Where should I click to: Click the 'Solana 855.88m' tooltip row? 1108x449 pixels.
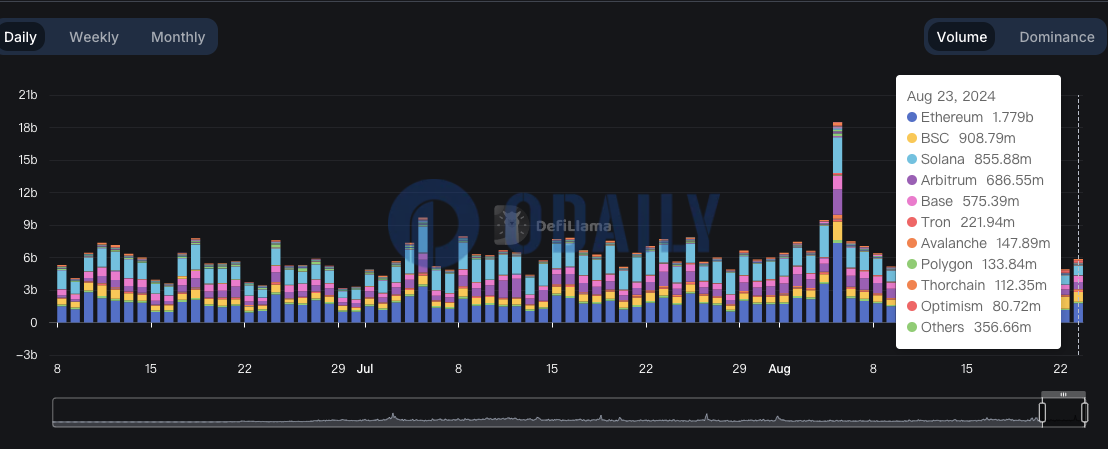point(971,159)
